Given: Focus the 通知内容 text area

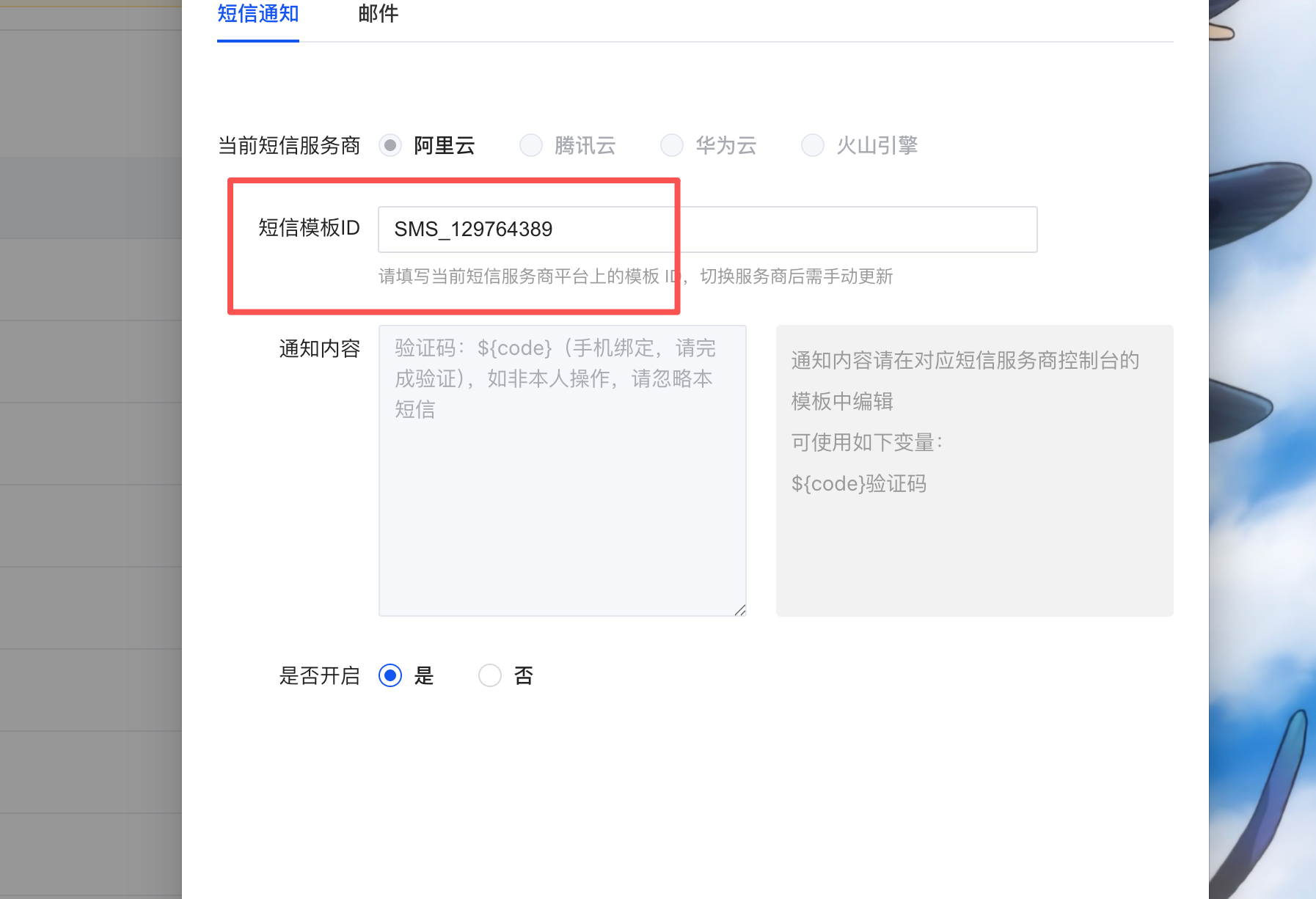Looking at the screenshot, I should point(563,471).
